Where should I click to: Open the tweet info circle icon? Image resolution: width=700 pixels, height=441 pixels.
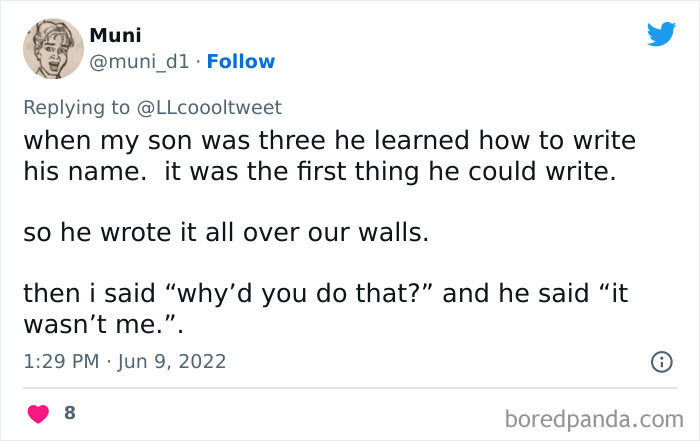point(661,362)
